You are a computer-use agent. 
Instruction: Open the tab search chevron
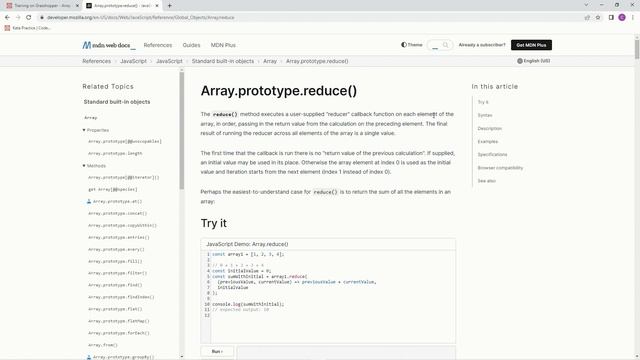(586, 5)
